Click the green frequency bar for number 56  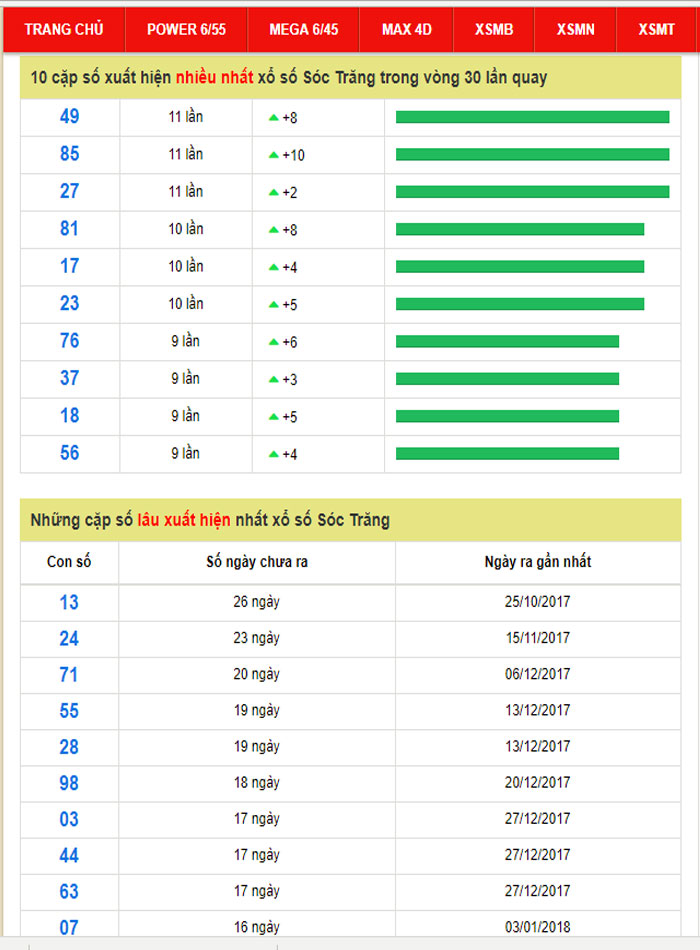(507, 454)
